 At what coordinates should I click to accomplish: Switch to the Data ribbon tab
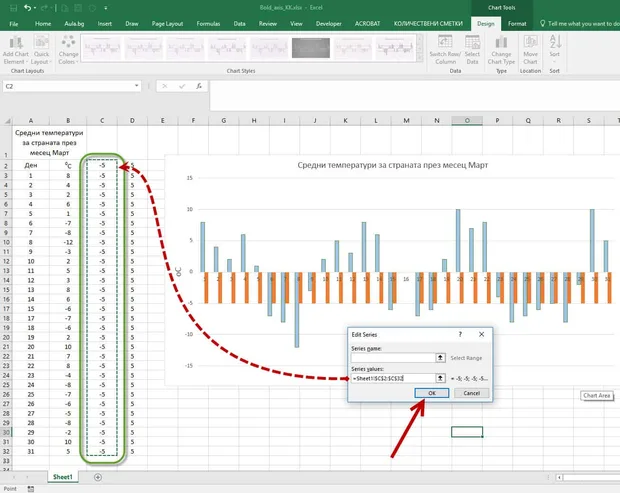tap(239, 24)
